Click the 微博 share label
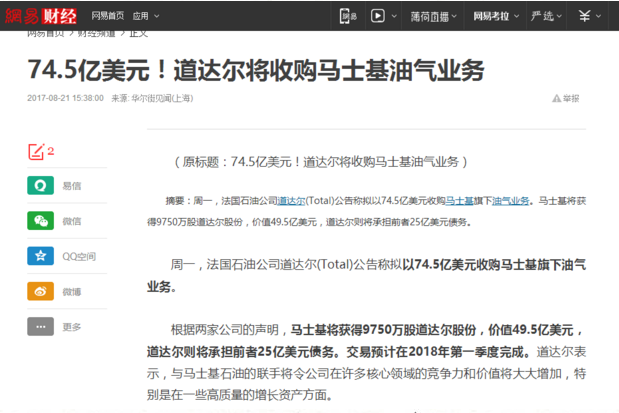Screen dimensions: 619x413 click(72, 292)
